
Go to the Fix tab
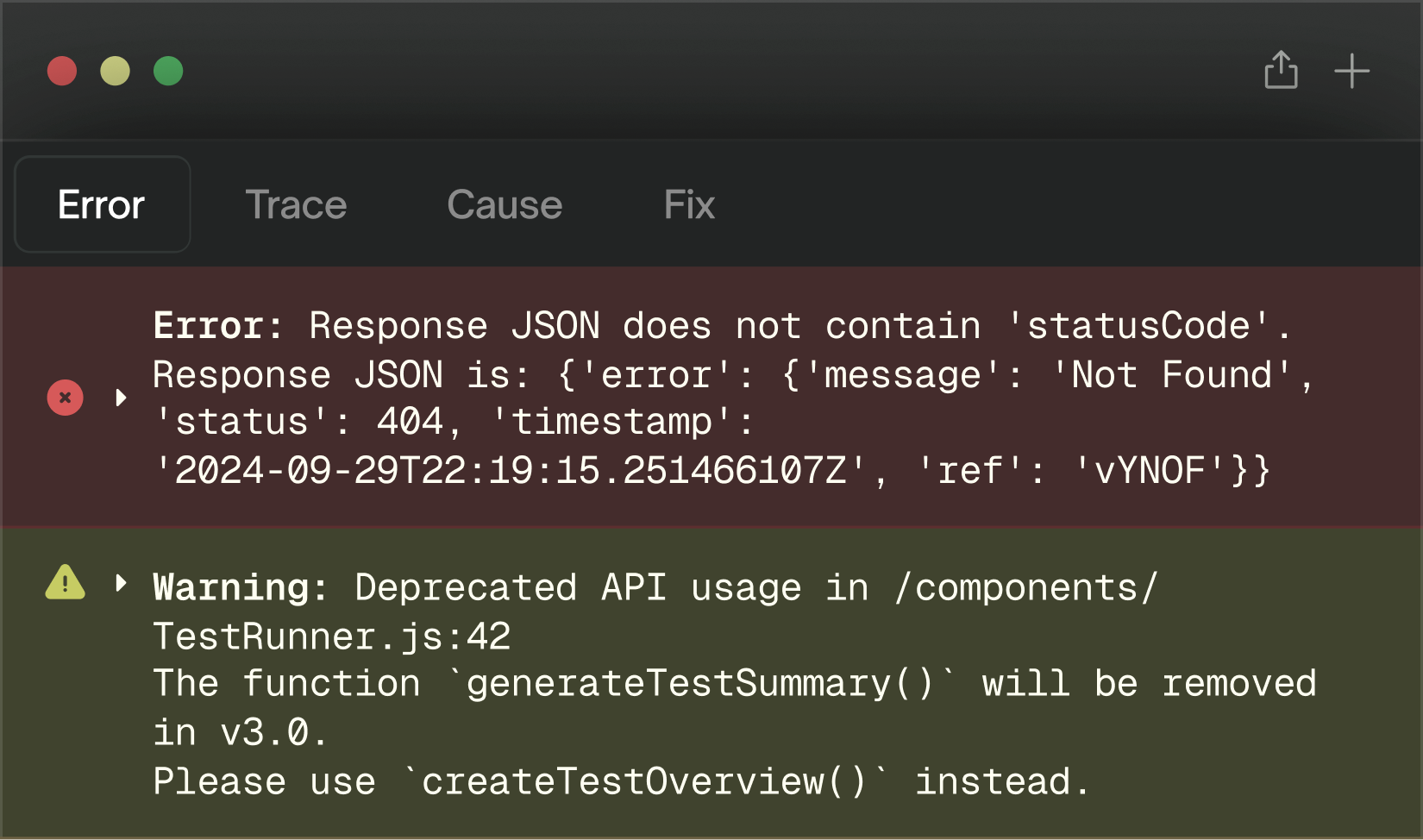tap(689, 205)
